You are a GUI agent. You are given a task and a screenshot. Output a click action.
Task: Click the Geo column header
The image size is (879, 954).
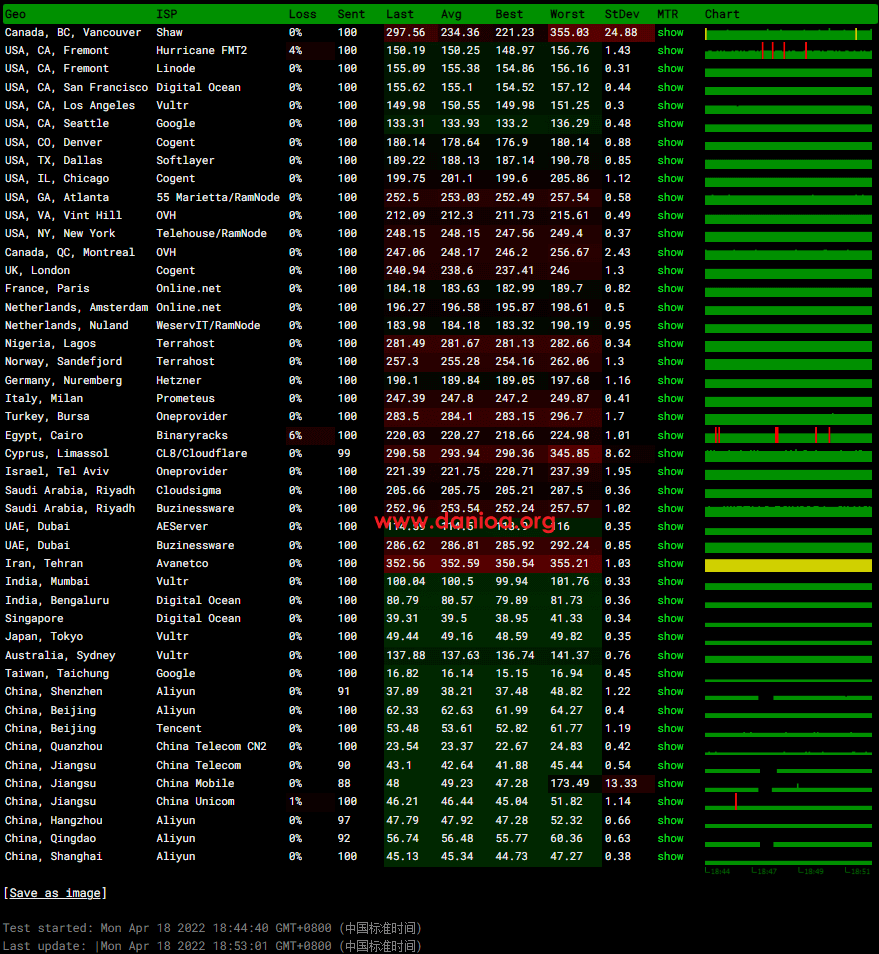15,14
